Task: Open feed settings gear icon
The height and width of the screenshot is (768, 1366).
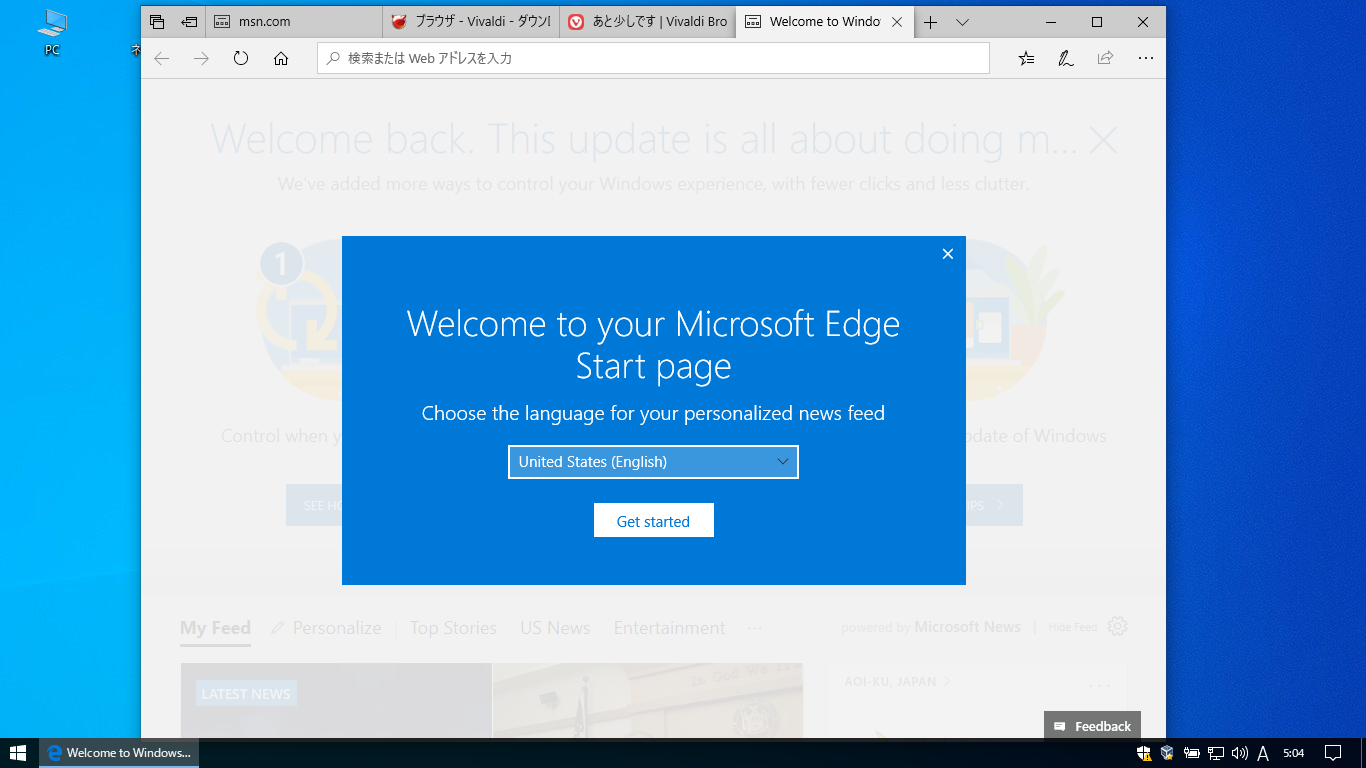Action: (1118, 627)
